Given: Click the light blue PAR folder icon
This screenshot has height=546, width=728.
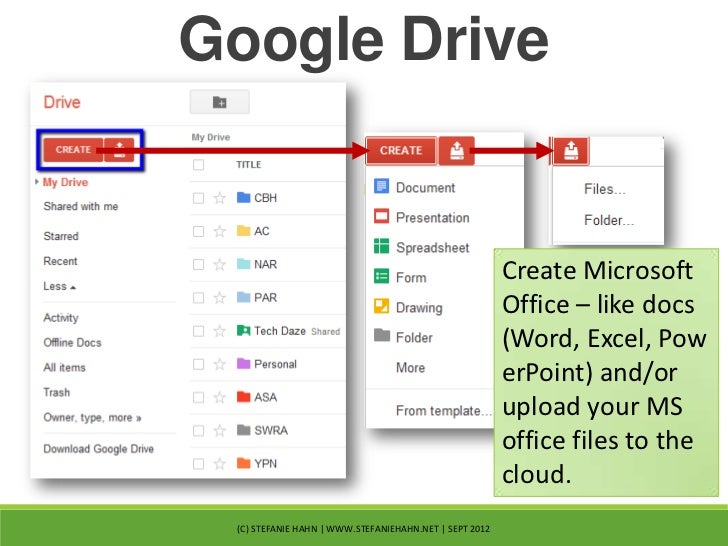Looking at the screenshot, I should click(243, 297).
